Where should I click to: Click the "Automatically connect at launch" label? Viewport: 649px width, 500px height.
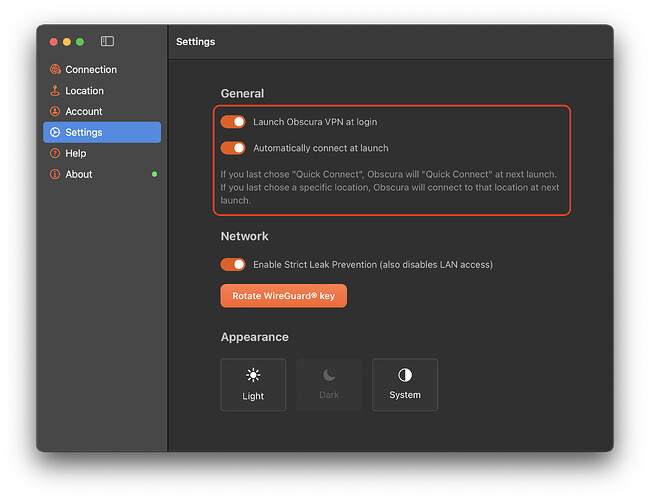[321, 148]
